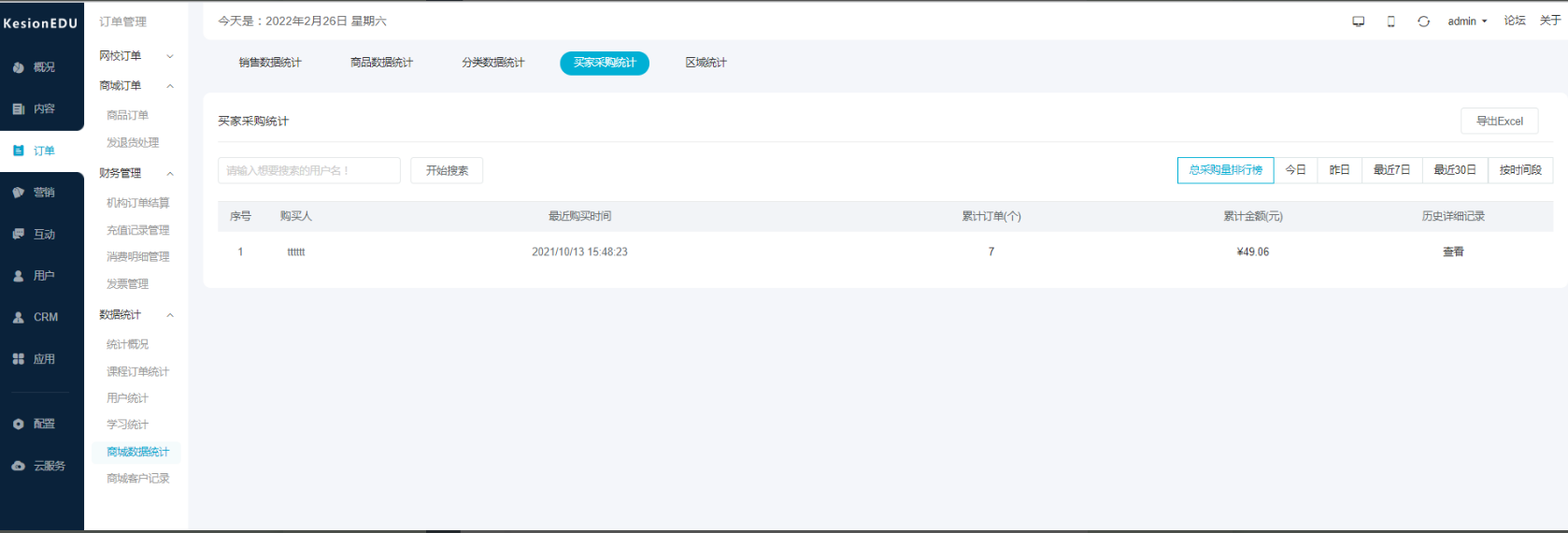
Task: Select the 订单 orders sidebar icon
Action: pos(19,151)
